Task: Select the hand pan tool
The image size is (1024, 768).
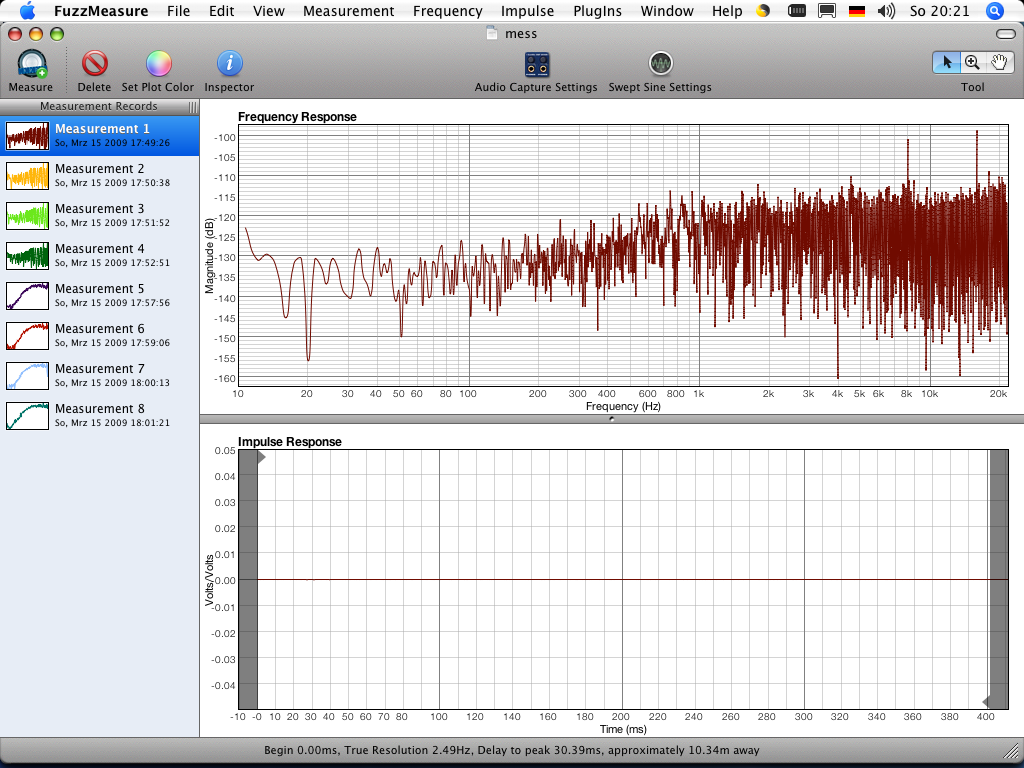Action: (999, 63)
